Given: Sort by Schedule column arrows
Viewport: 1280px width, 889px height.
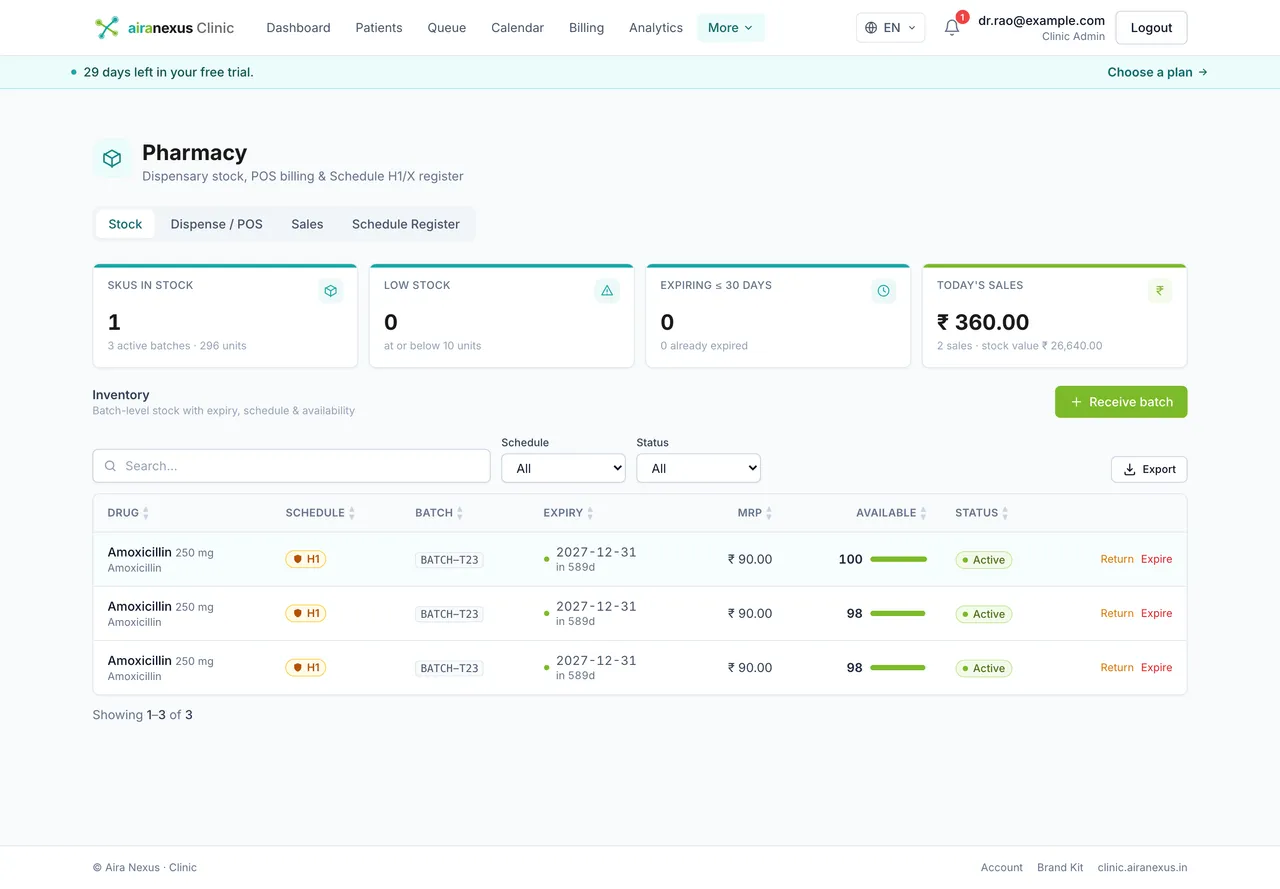Looking at the screenshot, I should 351,513.
